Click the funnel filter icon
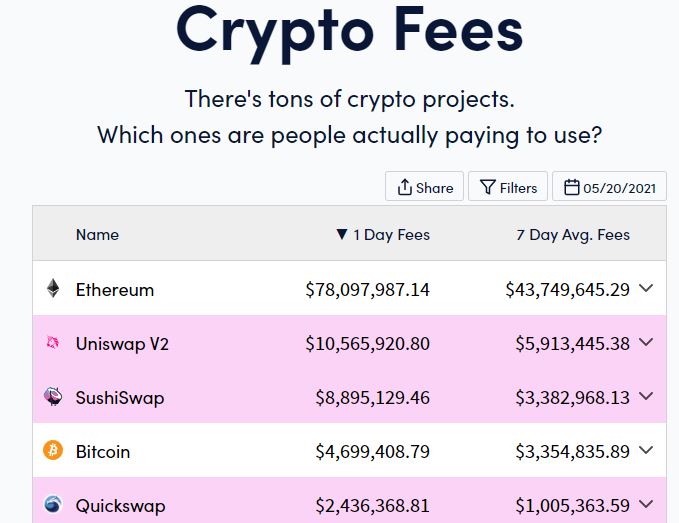The width and height of the screenshot is (679, 523). click(x=488, y=187)
